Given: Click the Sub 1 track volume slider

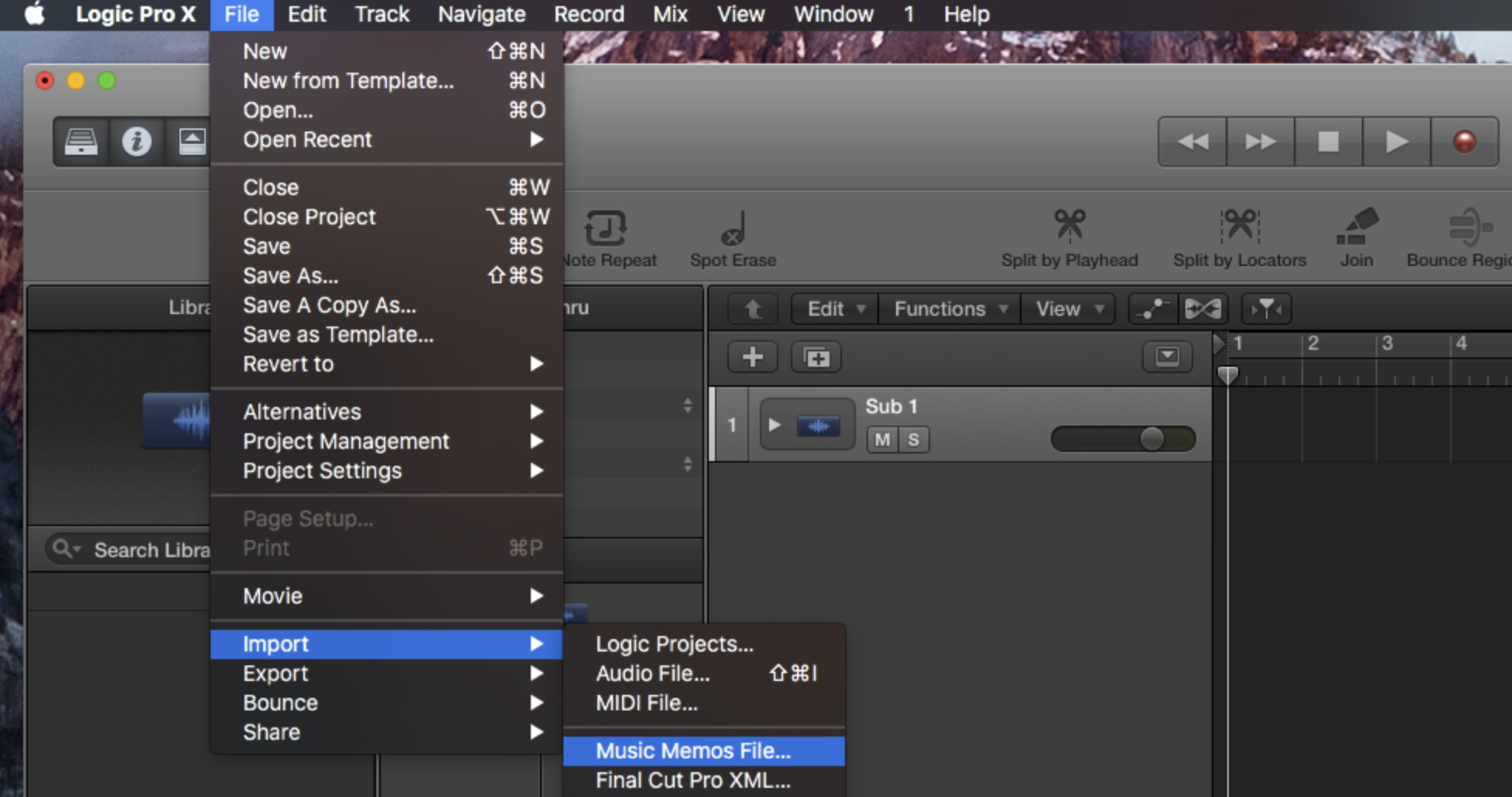Looking at the screenshot, I should pos(1123,439).
